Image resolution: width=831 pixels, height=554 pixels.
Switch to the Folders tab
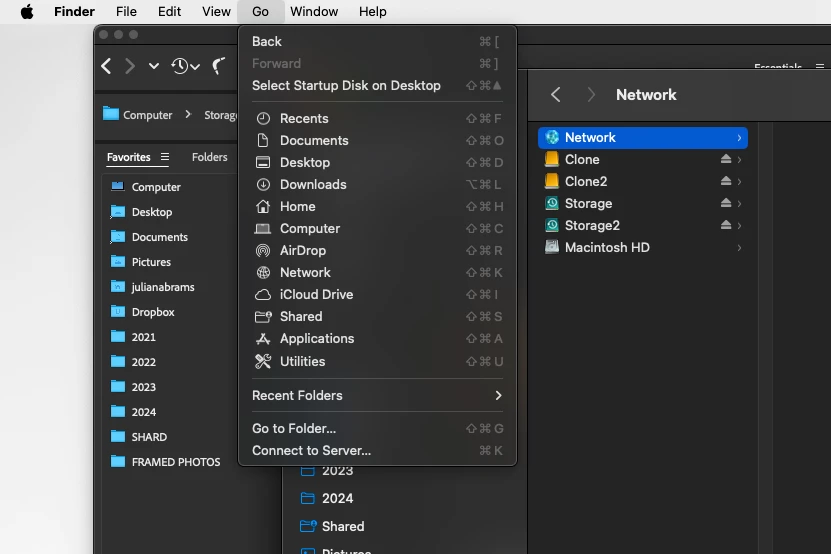(209, 157)
